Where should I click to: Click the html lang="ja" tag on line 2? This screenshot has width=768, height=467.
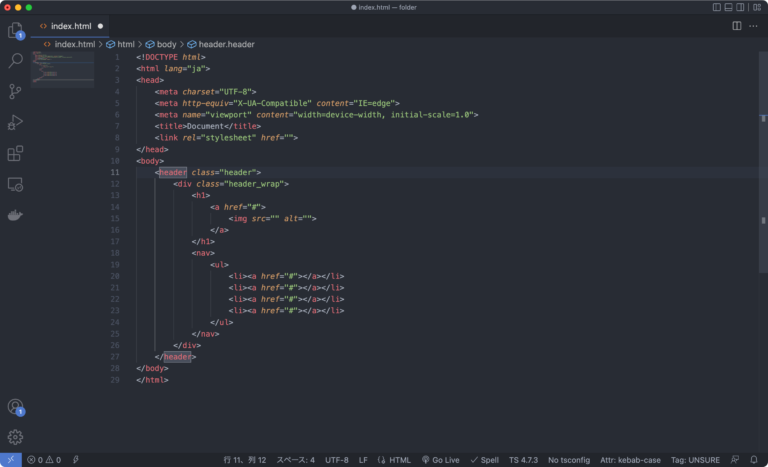(x=173, y=69)
